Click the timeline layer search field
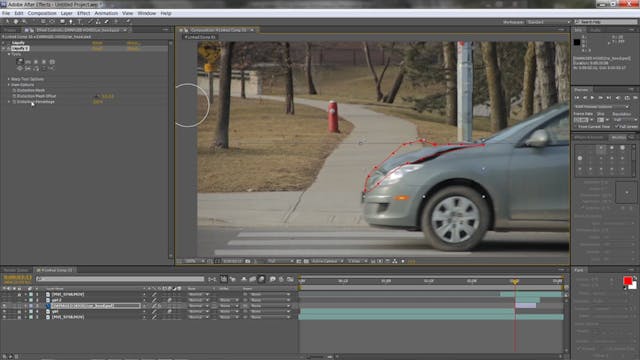Screen dimensions: 640x360 [120, 279]
